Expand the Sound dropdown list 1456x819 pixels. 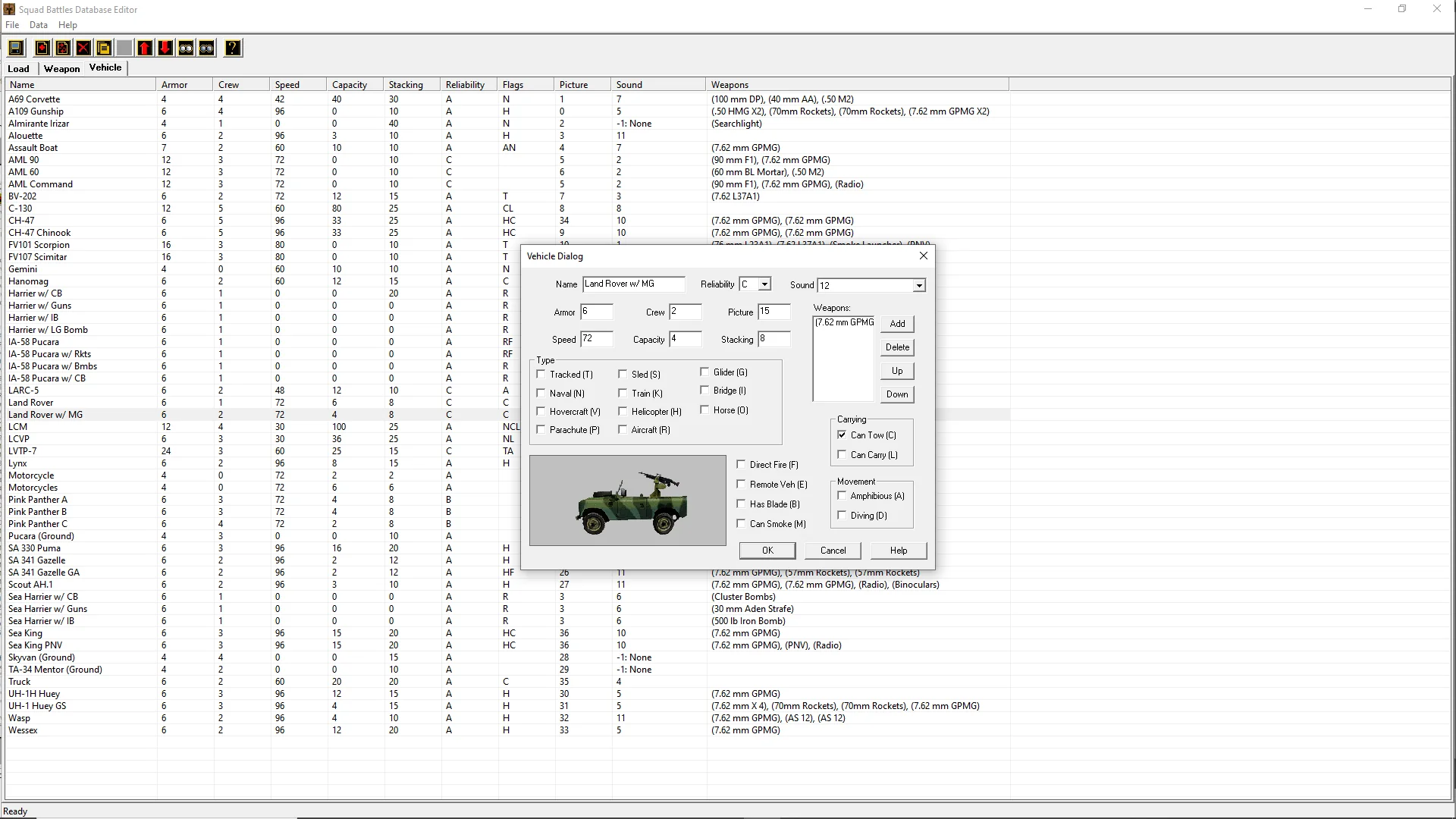pyautogui.click(x=918, y=286)
